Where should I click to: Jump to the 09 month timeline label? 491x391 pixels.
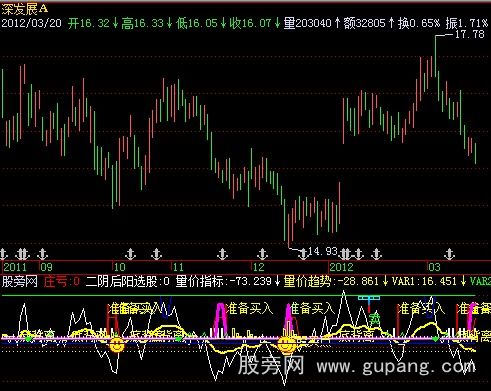[x=47, y=267]
